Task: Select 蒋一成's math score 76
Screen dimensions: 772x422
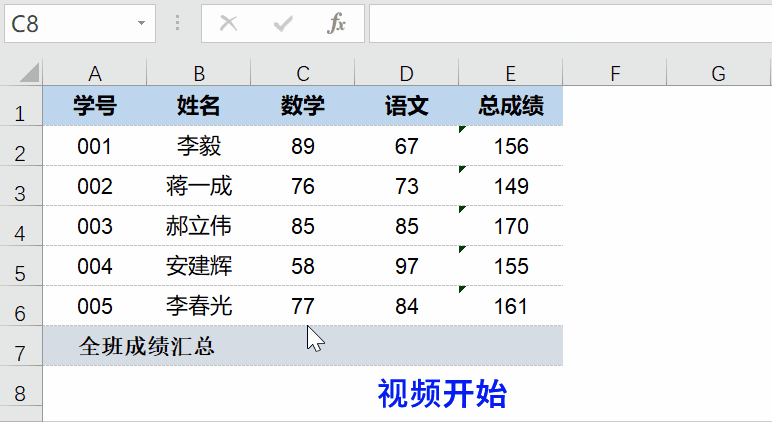Action: (303, 186)
